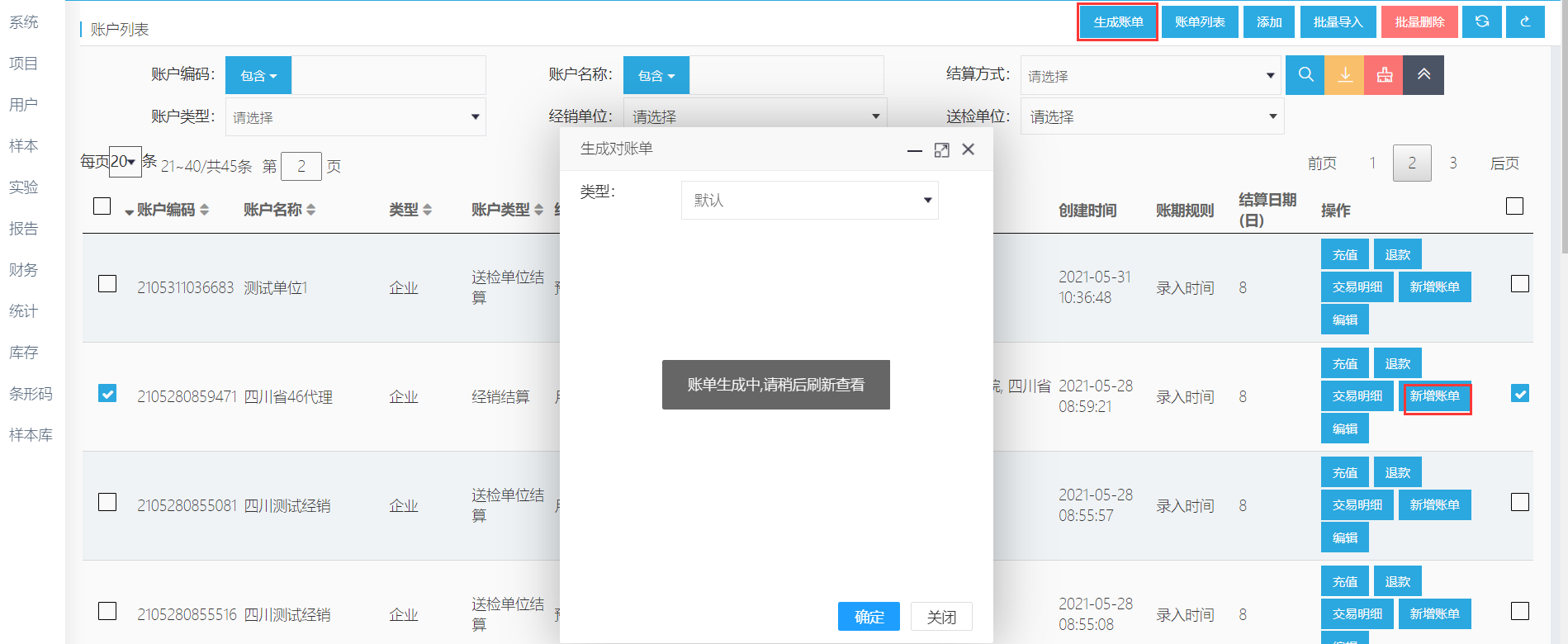The image size is (1568, 644).
Task: Maximize the 生成对账单 dialog window
Action: (x=941, y=149)
